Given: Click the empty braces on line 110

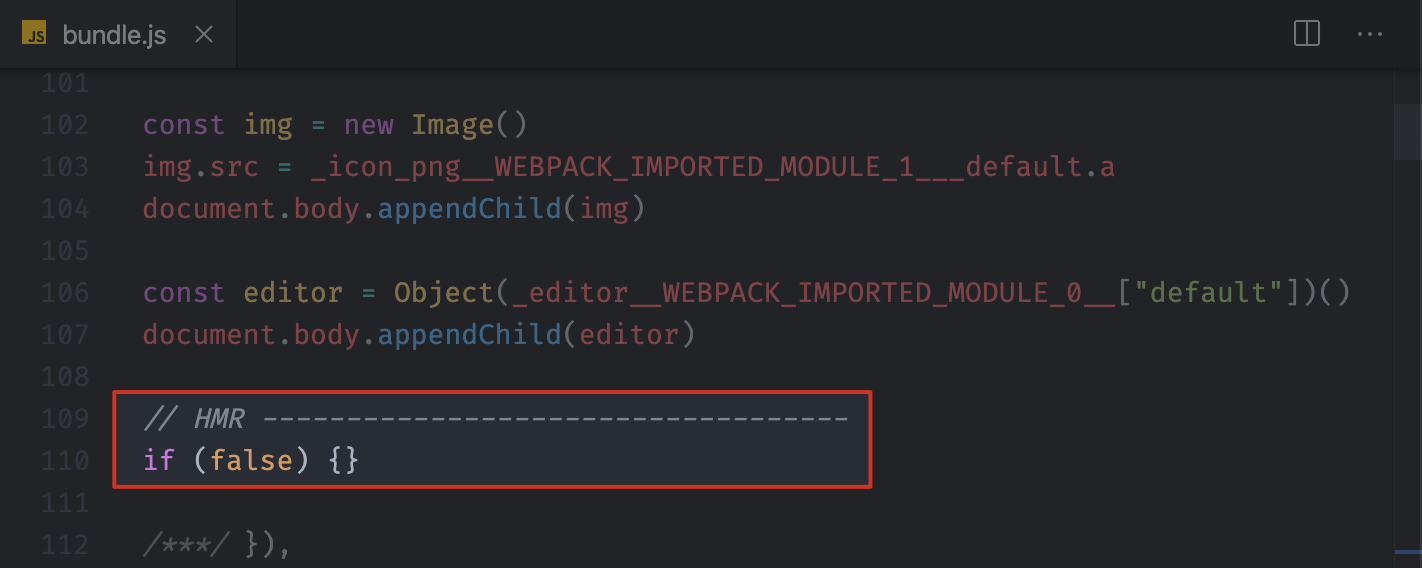Looking at the screenshot, I should [x=344, y=461].
